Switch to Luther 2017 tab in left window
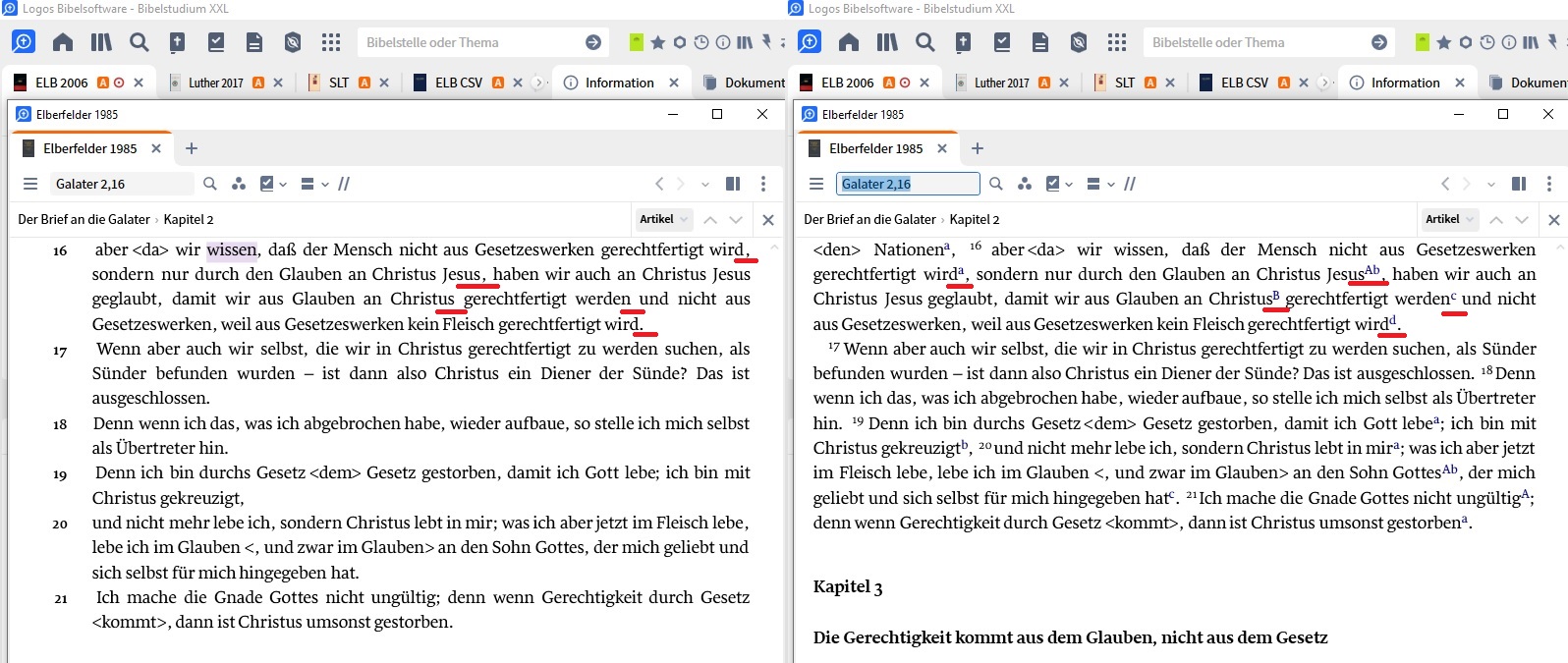 coord(226,83)
